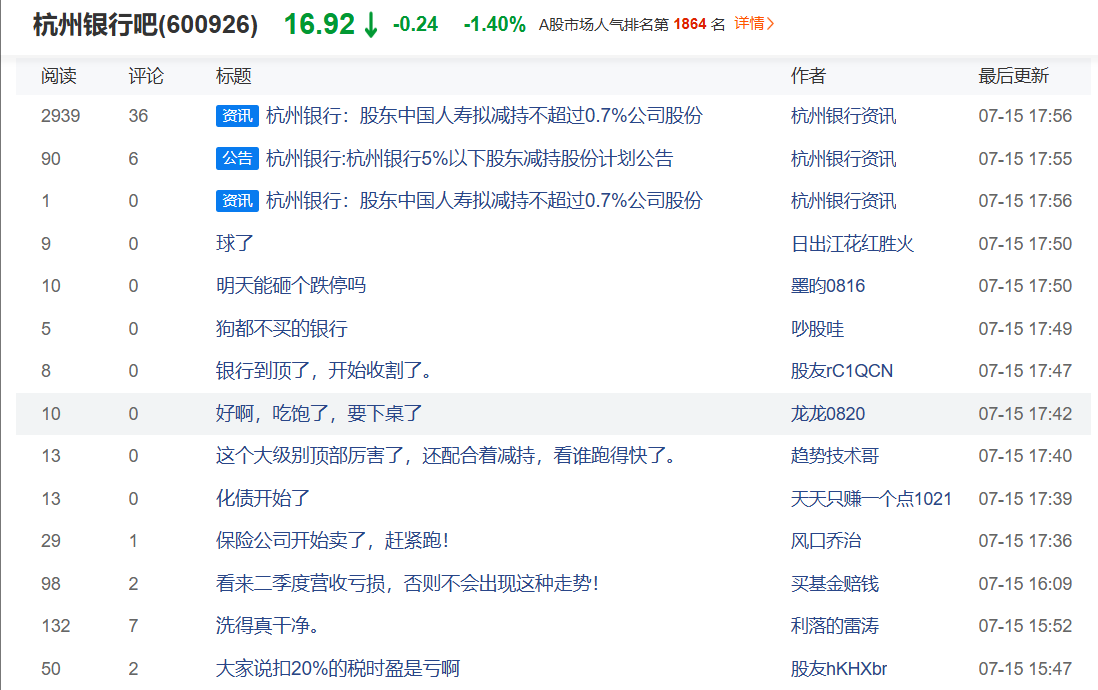Click the price change -0.24
This screenshot has width=1098, height=690.
coord(415,25)
